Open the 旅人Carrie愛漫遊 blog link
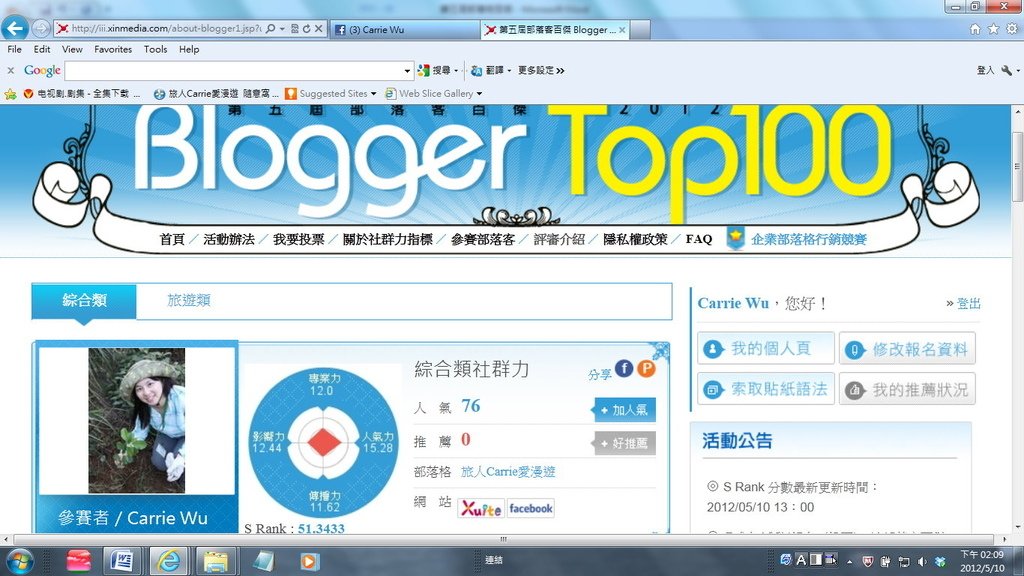The image size is (1024, 576). pyautogui.click(x=508, y=472)
